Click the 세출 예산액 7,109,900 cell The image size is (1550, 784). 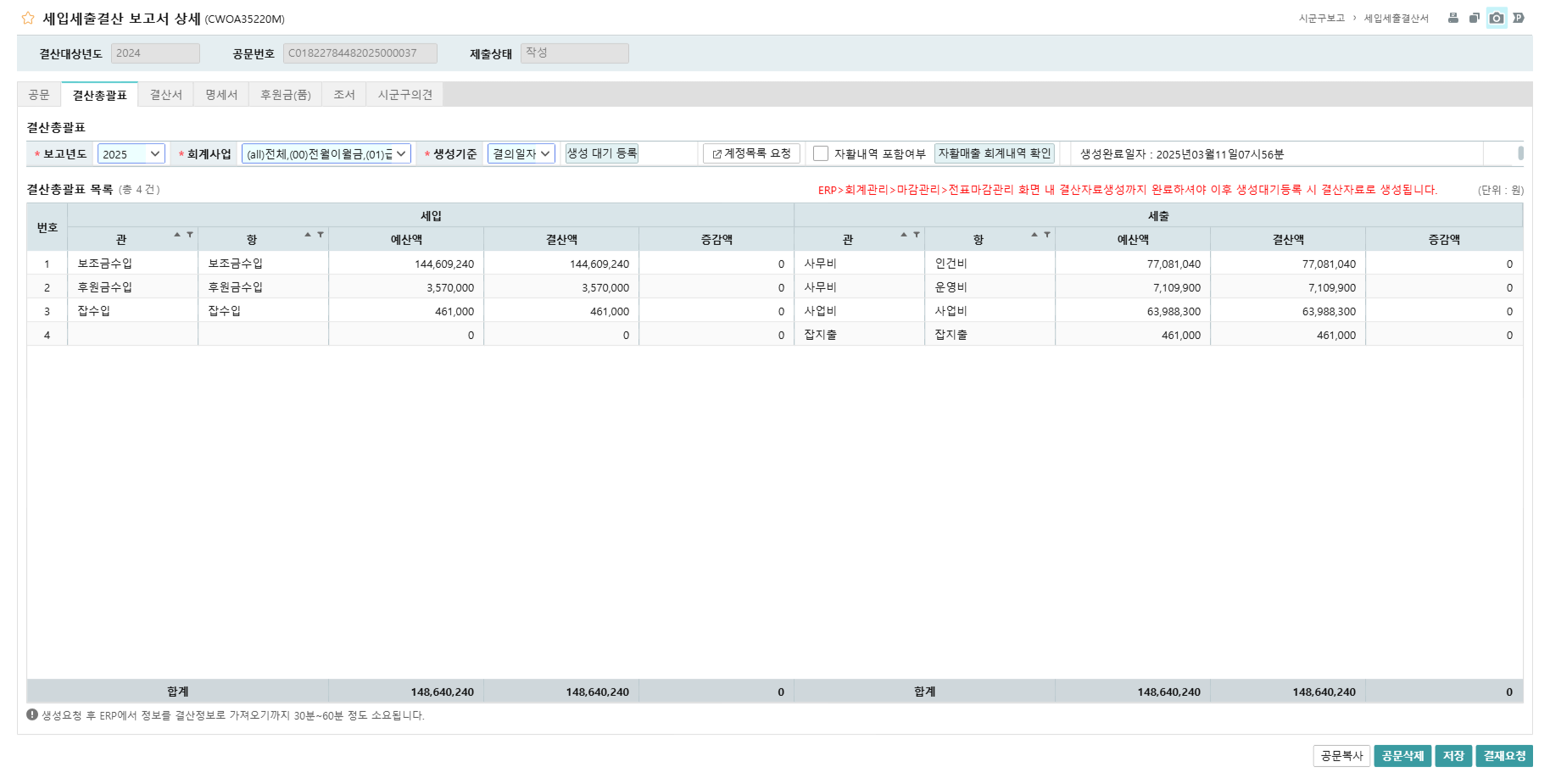(1133, 287)
